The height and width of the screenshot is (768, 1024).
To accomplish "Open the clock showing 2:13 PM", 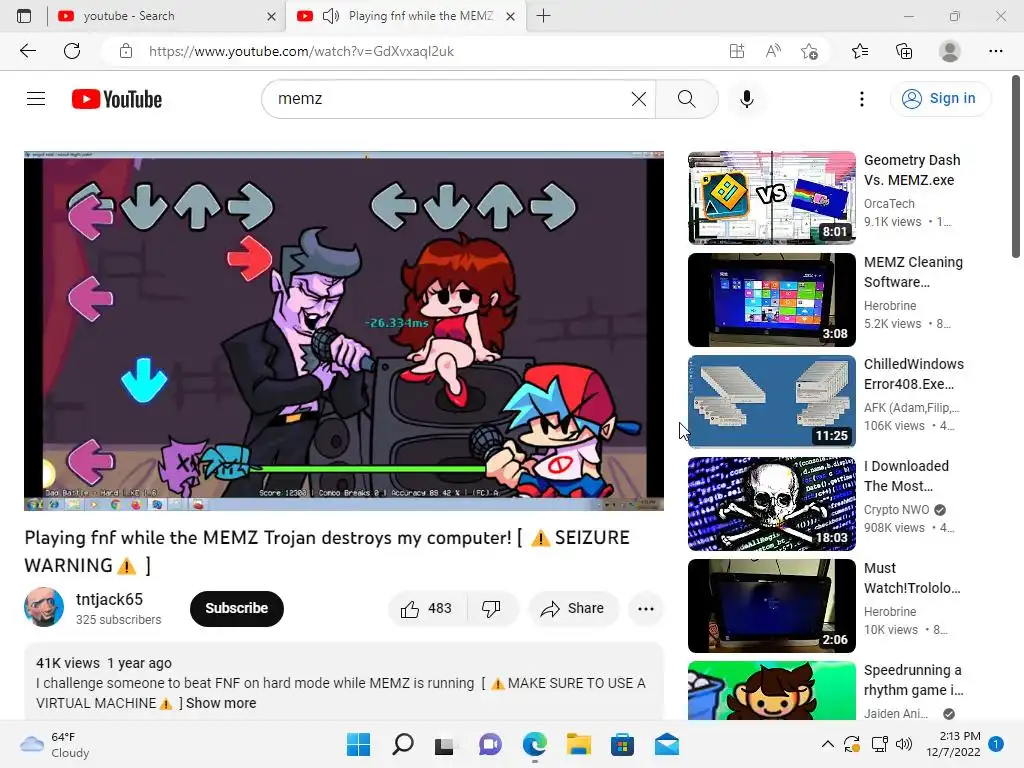I will 953,744.
